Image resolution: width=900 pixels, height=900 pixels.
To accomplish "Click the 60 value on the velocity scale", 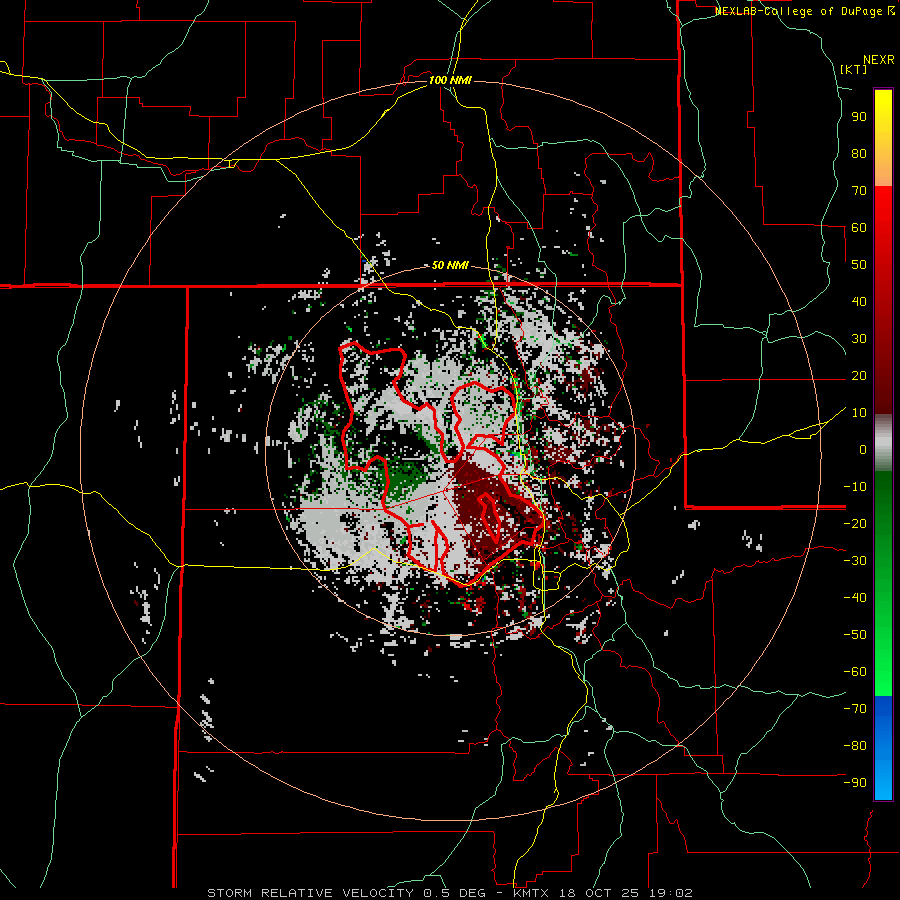I will coord(859,228).
